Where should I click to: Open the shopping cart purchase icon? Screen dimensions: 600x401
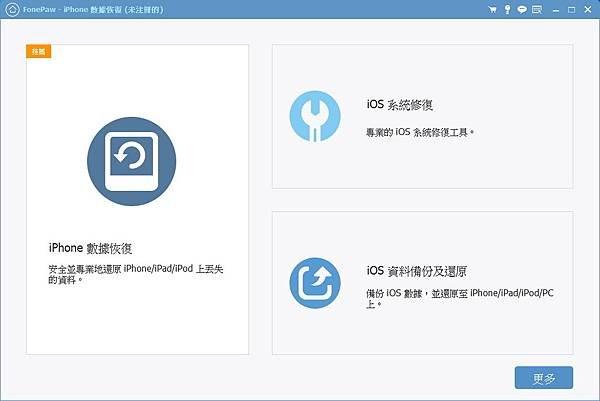pos(492,10)
